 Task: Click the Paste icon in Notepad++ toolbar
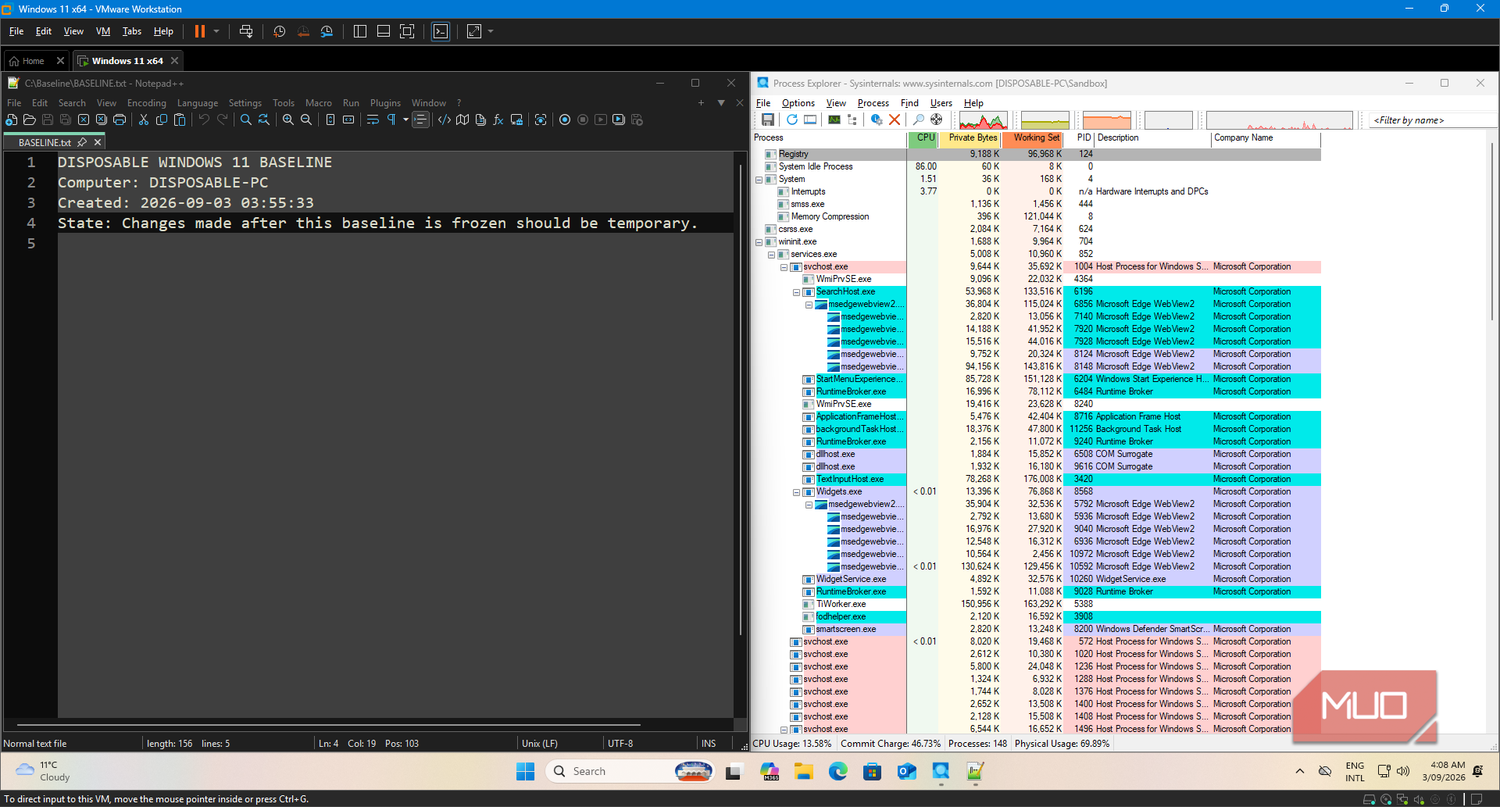pos(179,120)
